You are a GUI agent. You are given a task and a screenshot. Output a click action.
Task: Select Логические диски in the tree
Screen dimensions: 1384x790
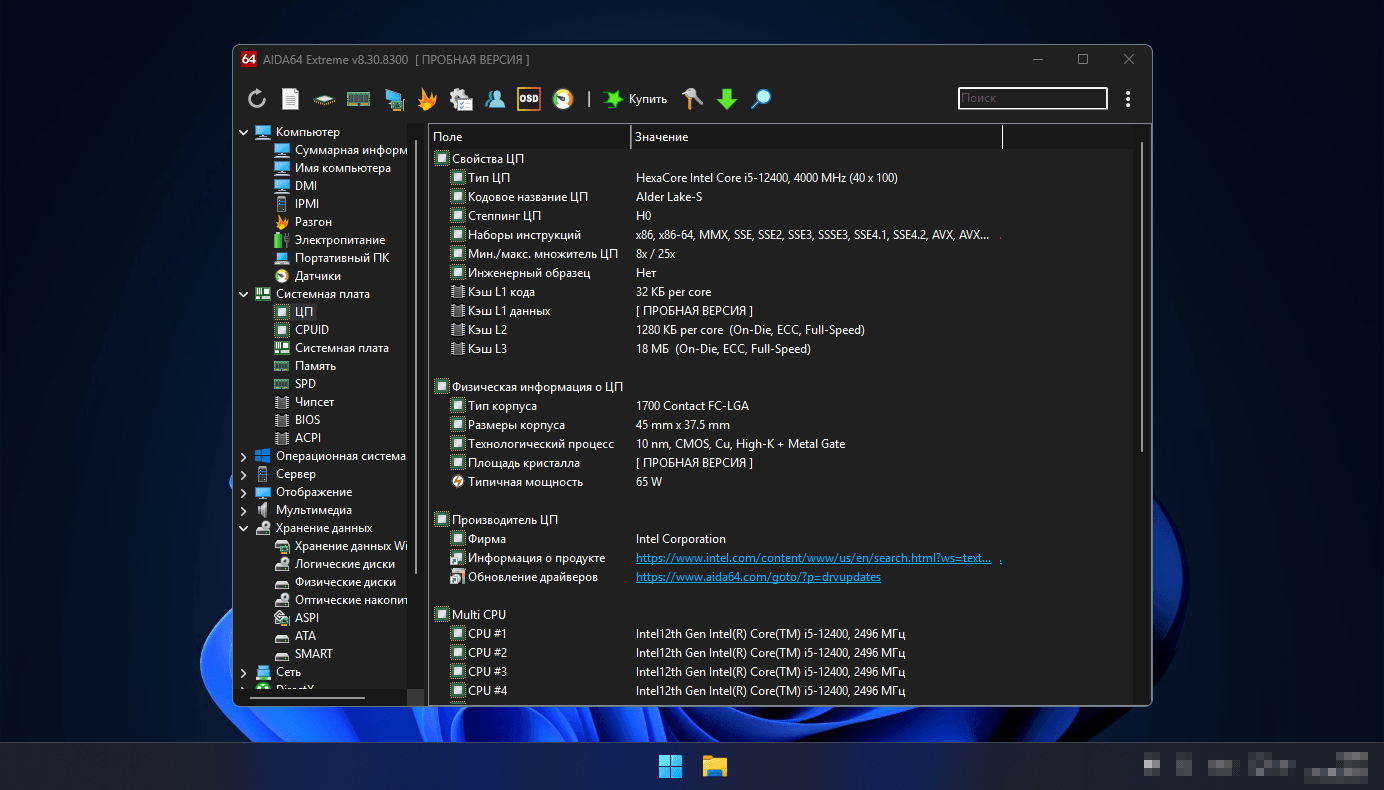334,564
